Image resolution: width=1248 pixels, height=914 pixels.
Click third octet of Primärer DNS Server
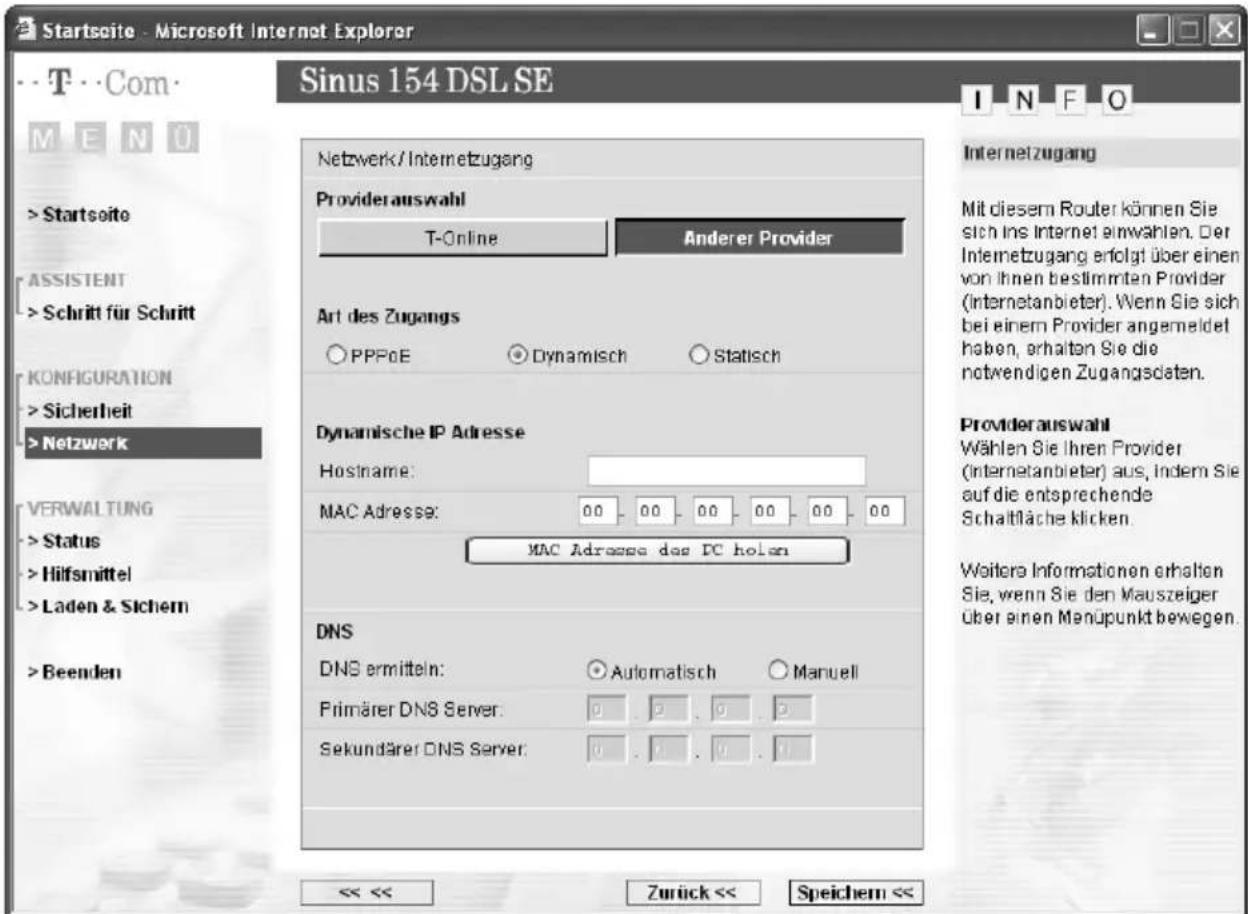tap(729, 710)
